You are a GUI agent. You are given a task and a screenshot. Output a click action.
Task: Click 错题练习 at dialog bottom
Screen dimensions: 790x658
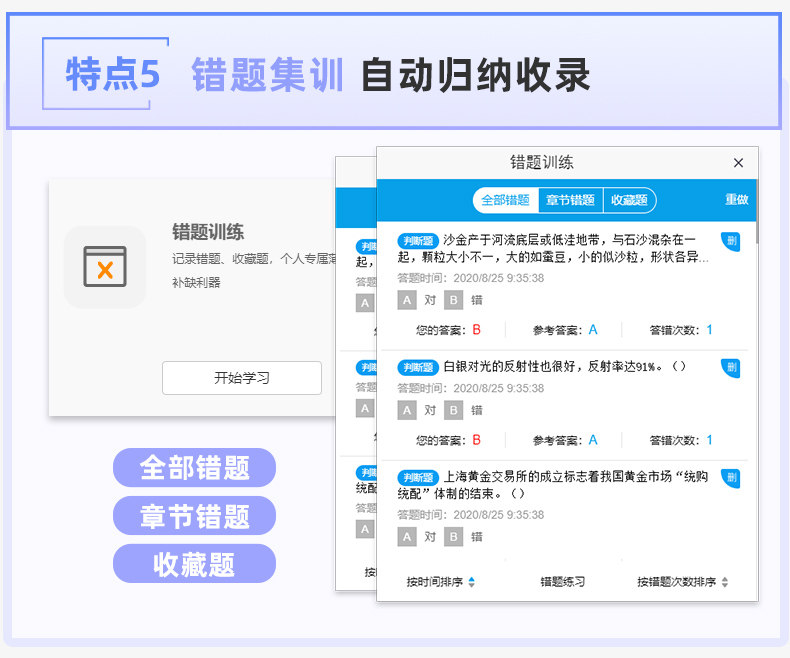pyautogui.click(x=563, y=582)
